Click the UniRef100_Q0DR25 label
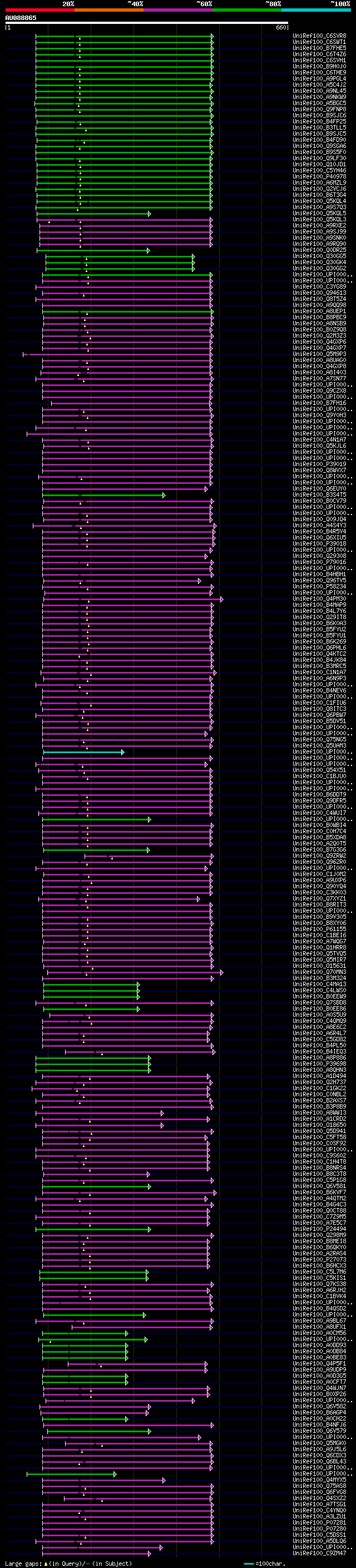 319,250
